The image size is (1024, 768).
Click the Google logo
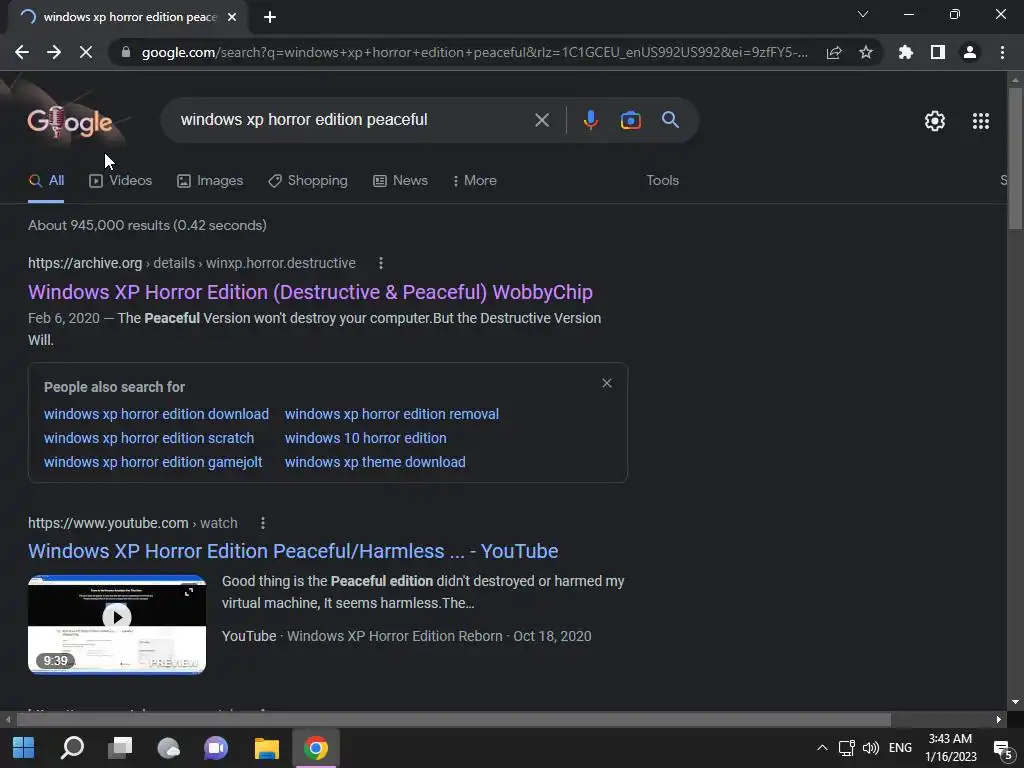(x=70, y=121)
